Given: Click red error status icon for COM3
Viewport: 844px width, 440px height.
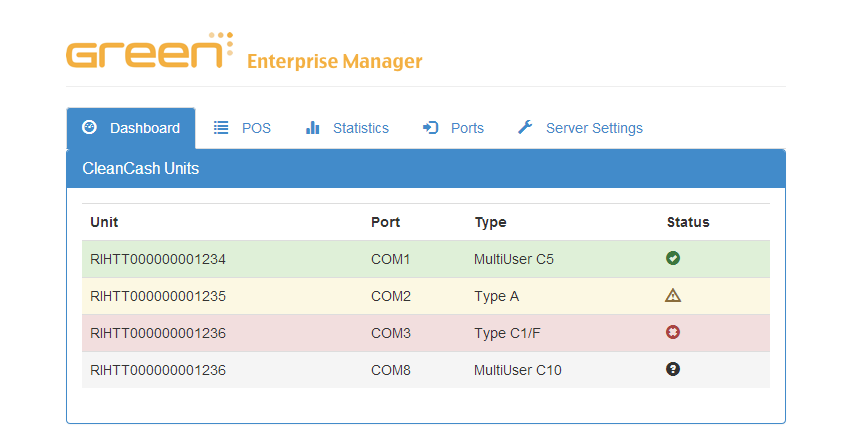Looking at the screenshot, I should pyautogui.click(x=673, y=332).
